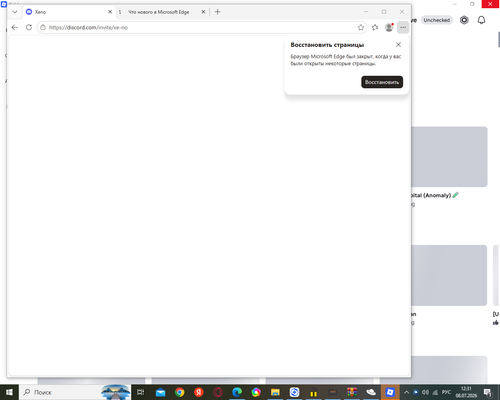Open the taskbar clock showing 12:31

[x=466, y=392]
